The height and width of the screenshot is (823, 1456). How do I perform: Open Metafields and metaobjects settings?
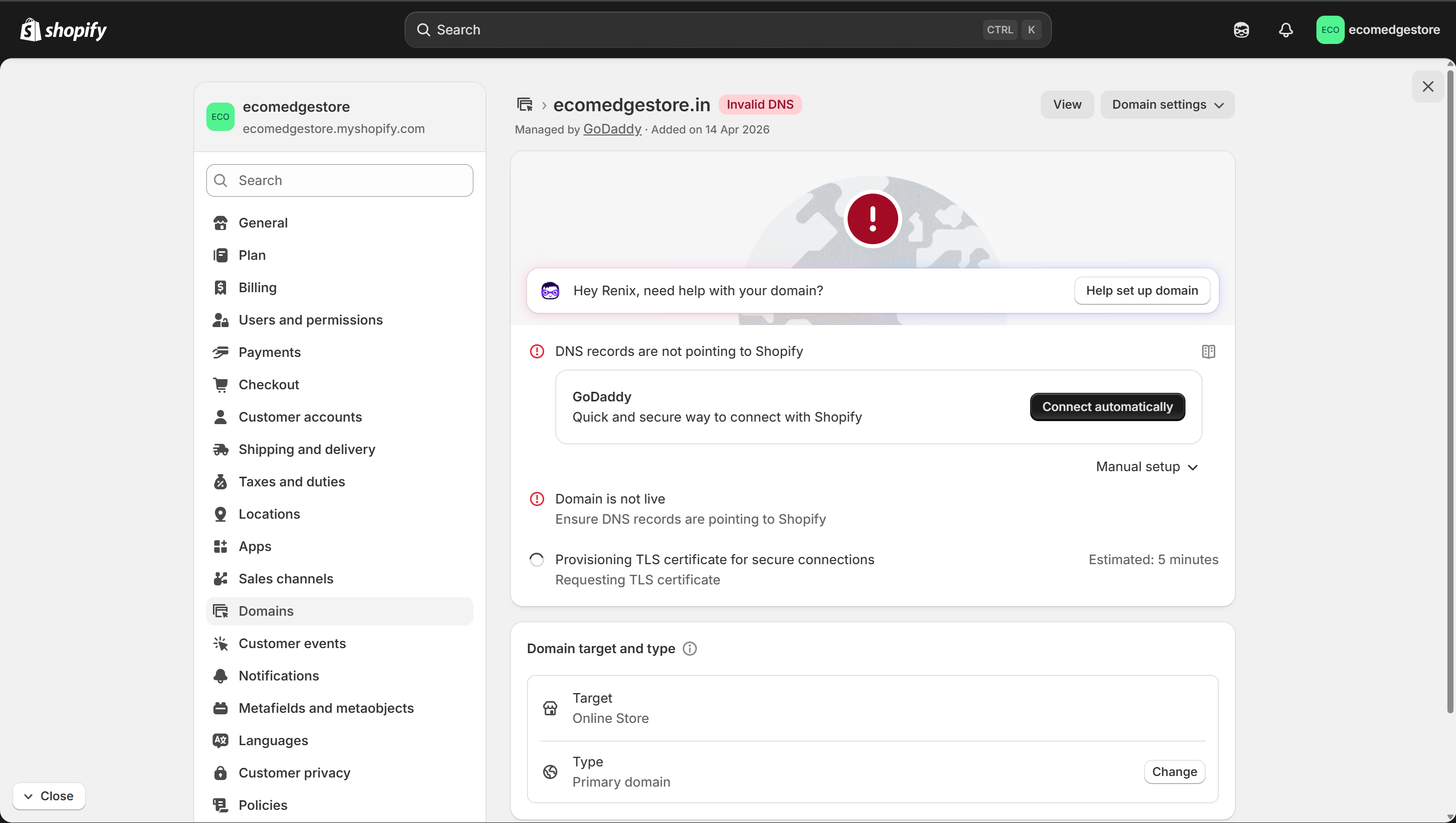click(x=339, y=708)
